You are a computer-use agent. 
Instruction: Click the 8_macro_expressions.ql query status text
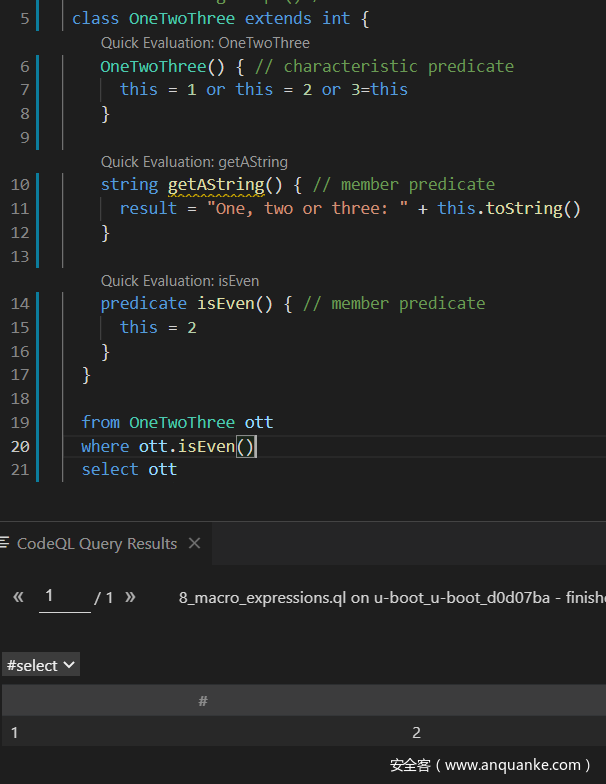pos(390,597)
